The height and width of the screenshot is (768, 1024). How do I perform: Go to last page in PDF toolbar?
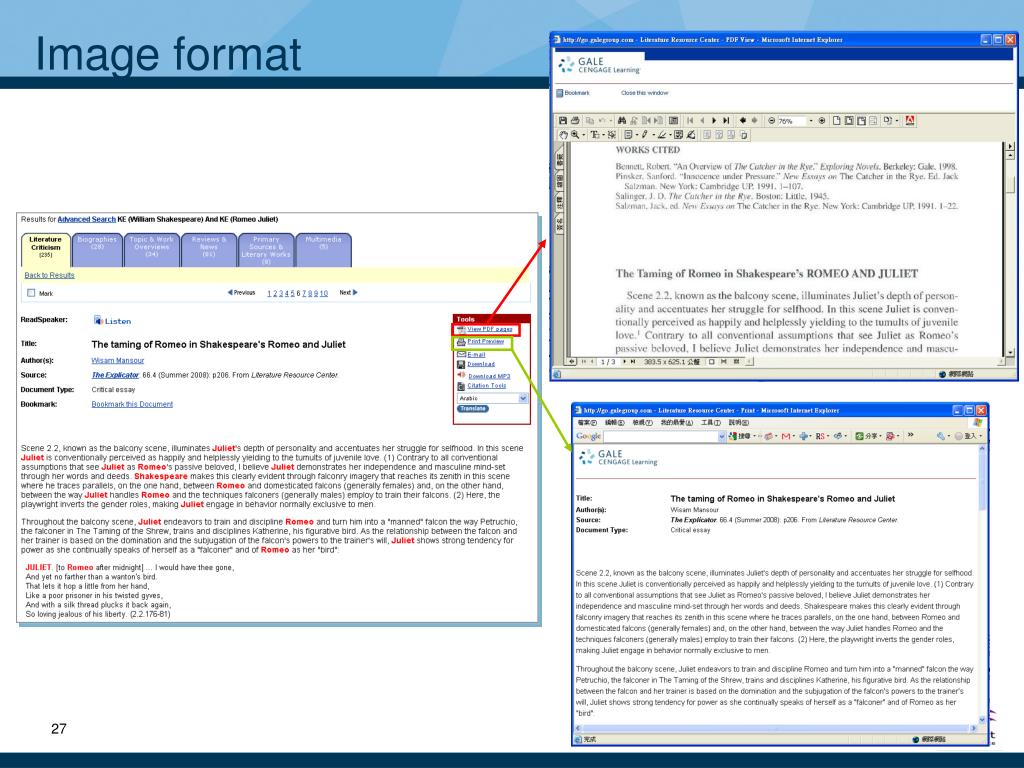coord(726,120)
